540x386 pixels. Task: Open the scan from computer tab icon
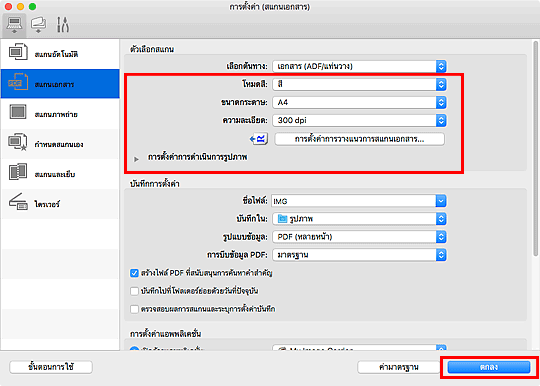pos(14,25)
